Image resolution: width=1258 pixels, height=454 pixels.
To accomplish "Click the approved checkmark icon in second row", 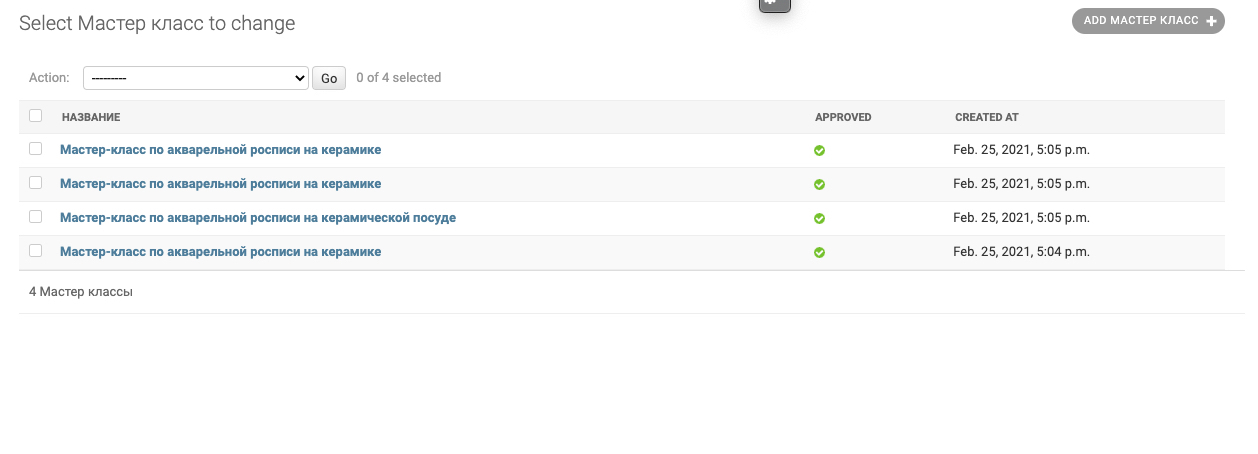I will (x=819, y=185).
